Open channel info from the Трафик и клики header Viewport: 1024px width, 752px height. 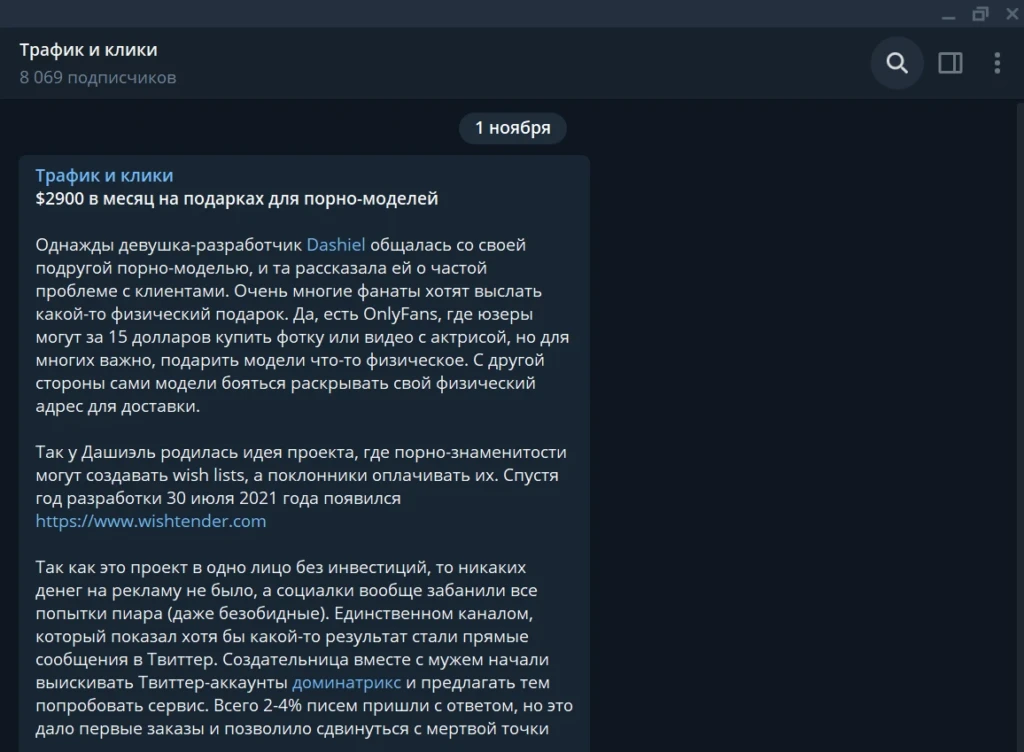(x=88, y=50)
